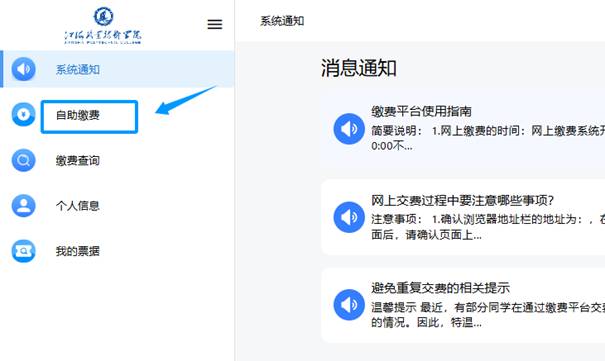Click the 我的票据 ticket icon
The image size is (605, 361).
point(24,251)
